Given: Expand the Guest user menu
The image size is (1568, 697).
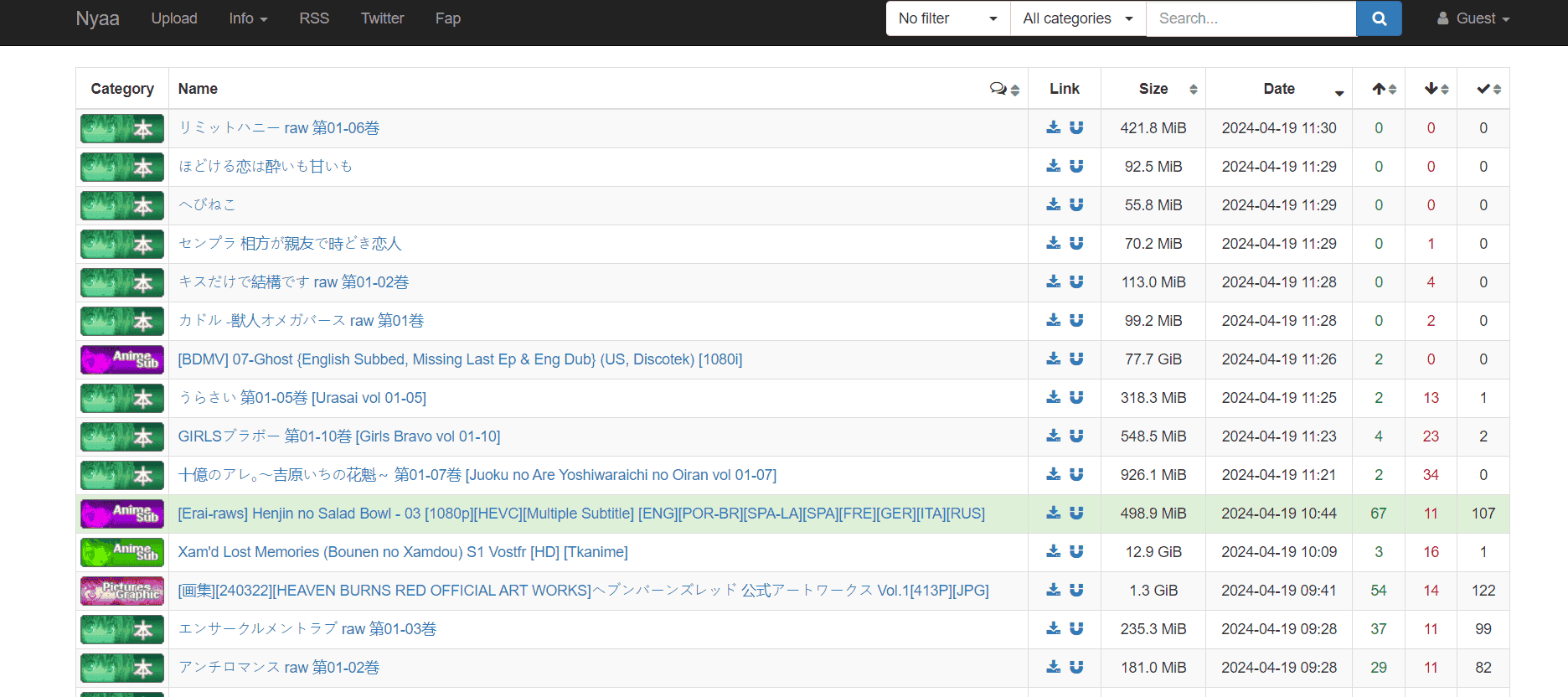Looking at the screenshot, I should point(1473,18).
